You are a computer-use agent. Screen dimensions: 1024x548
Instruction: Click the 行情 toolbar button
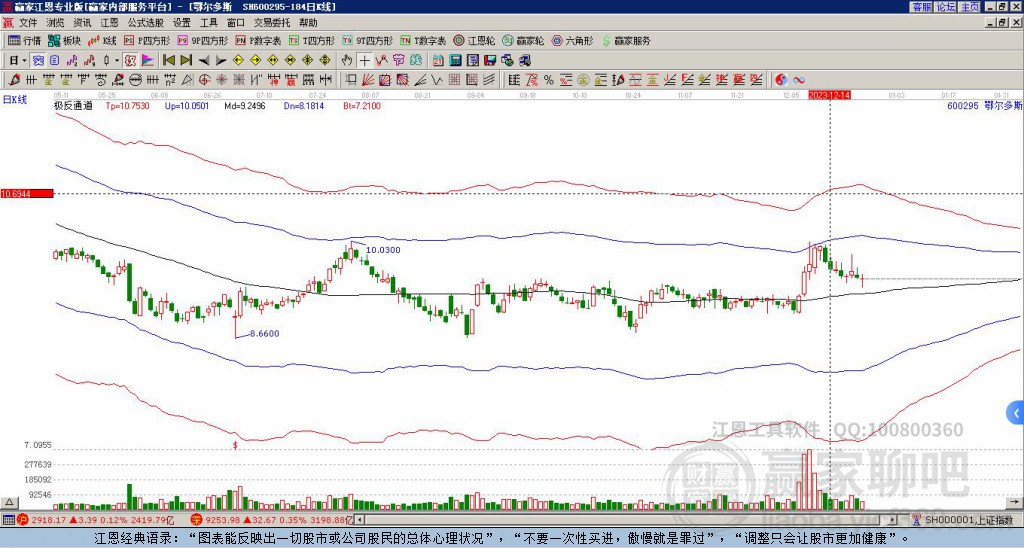click(x=25, y=40)
